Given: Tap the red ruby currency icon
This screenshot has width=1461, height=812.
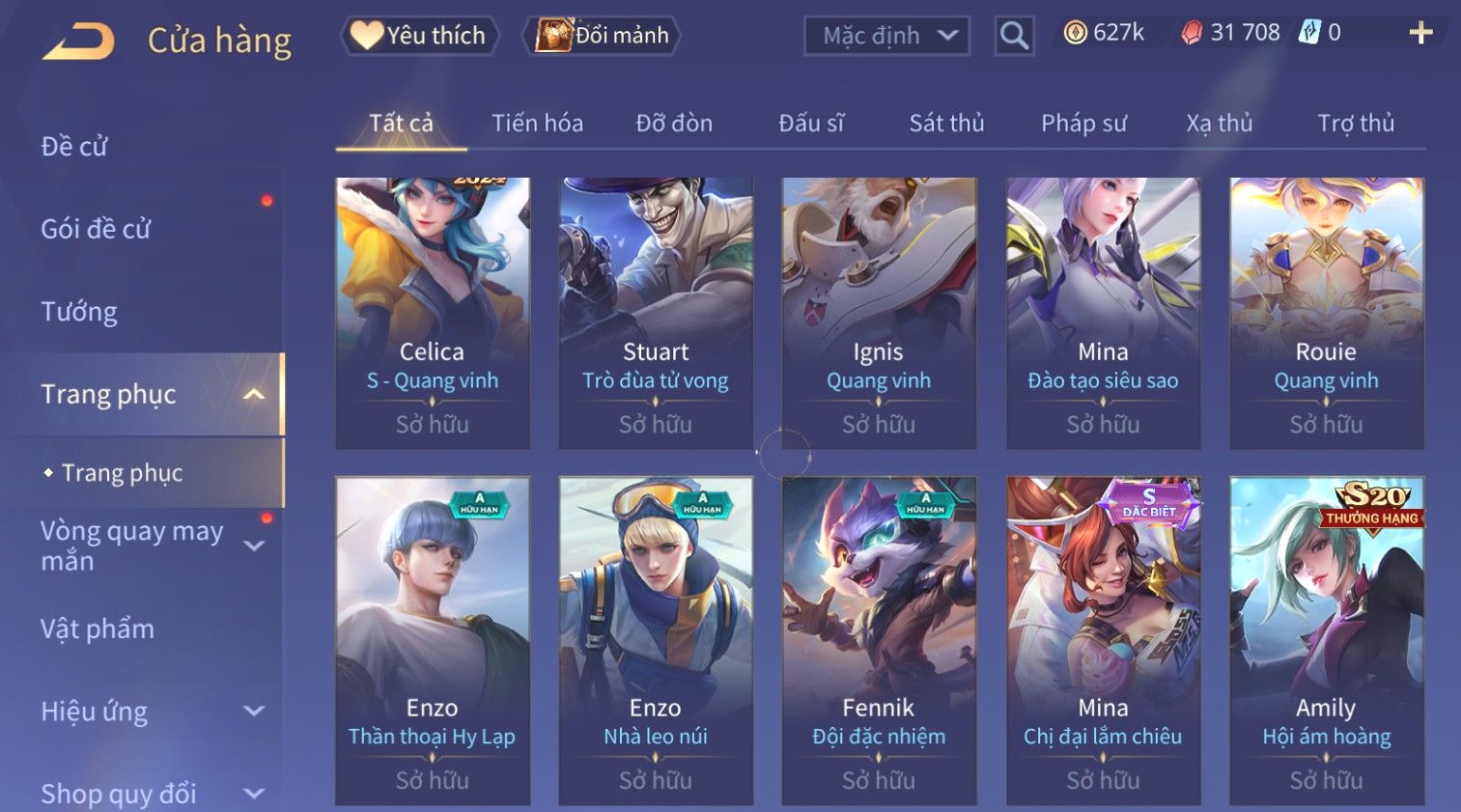Looking at the screenshot, I should (x=1193, y=33).
